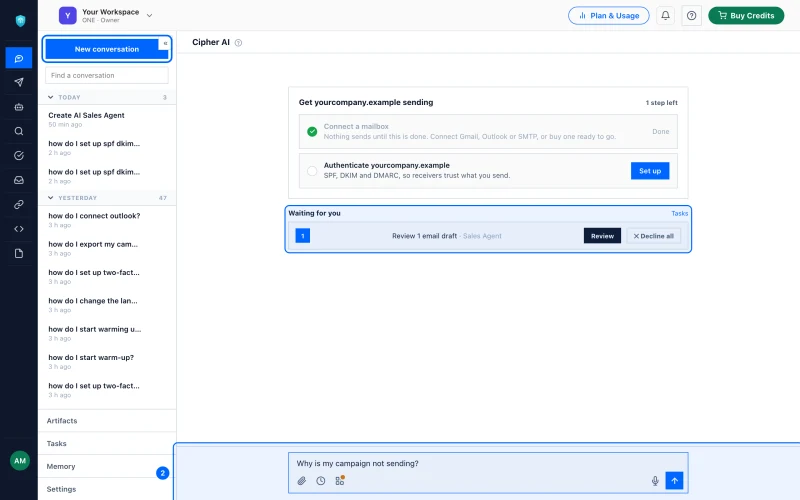Image resolution: width=800 pixels, height=500 pixels.
Task: Collapse the YESTERDAY conversation group
Action: click(x=51, y=197)
